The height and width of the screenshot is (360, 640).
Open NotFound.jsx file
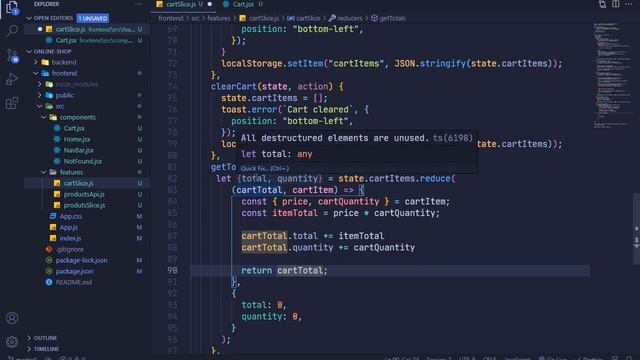(82, 161)
